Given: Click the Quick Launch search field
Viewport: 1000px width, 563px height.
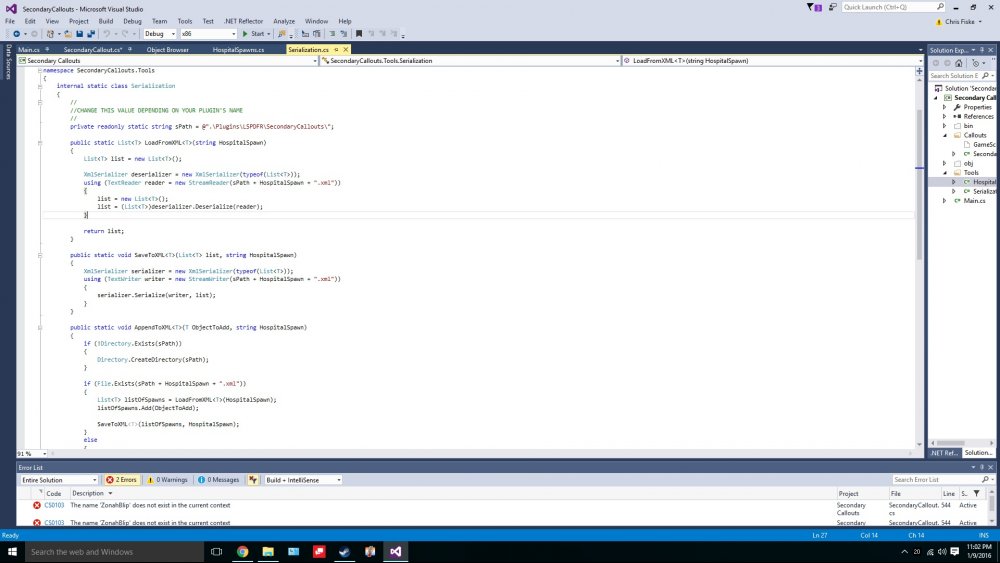Looking at the screenshot, I should pyautogui.click(x=893, y=7).
